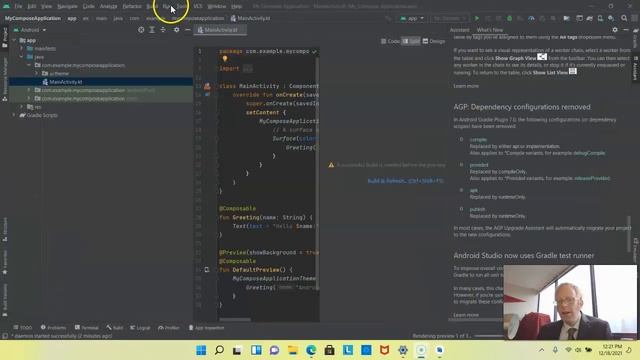Click DefaultPreview gutter preview icon

(207, 270)
